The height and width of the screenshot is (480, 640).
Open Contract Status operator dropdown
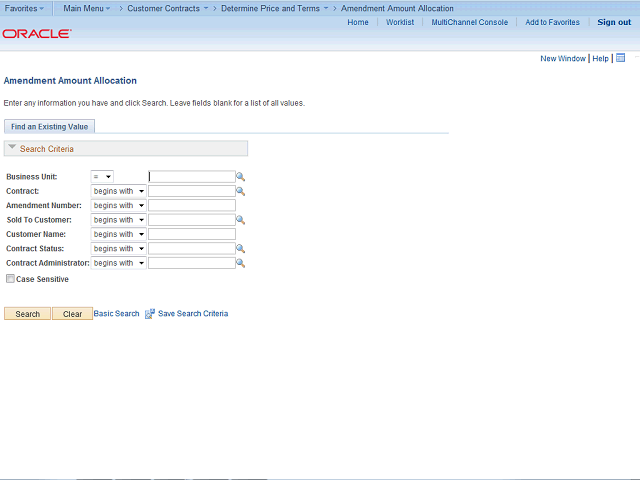tap(118, 249)
